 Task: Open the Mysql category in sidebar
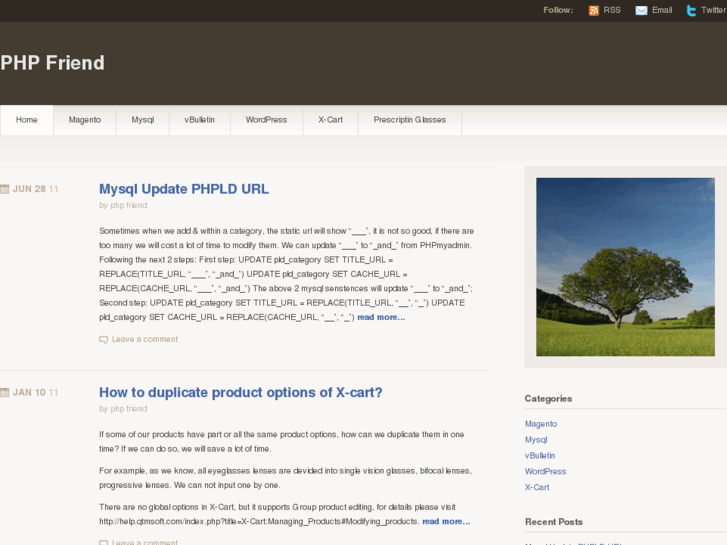(x=536, y=440)
